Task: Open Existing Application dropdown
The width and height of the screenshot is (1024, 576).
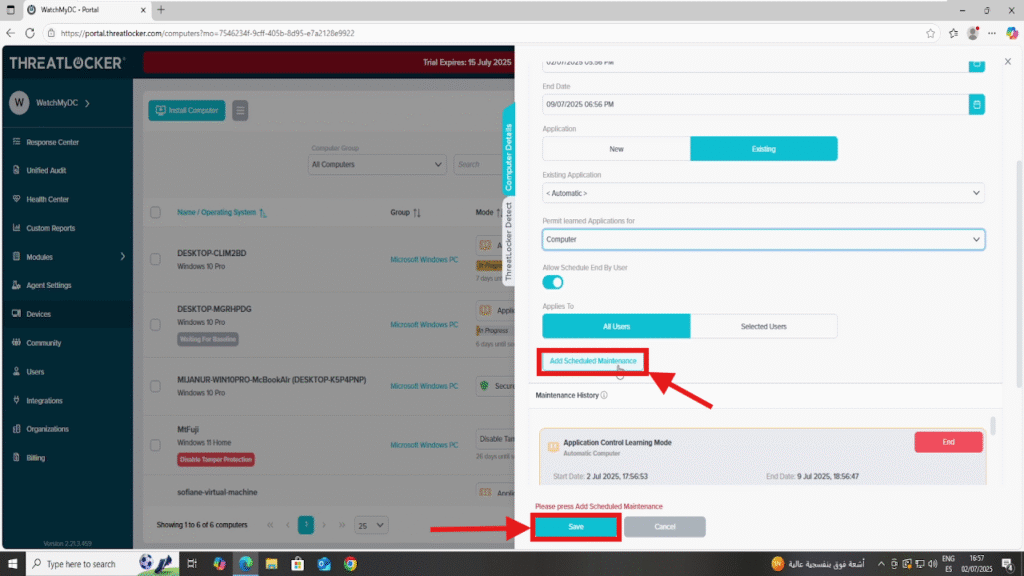Action: tap(763, 193)
